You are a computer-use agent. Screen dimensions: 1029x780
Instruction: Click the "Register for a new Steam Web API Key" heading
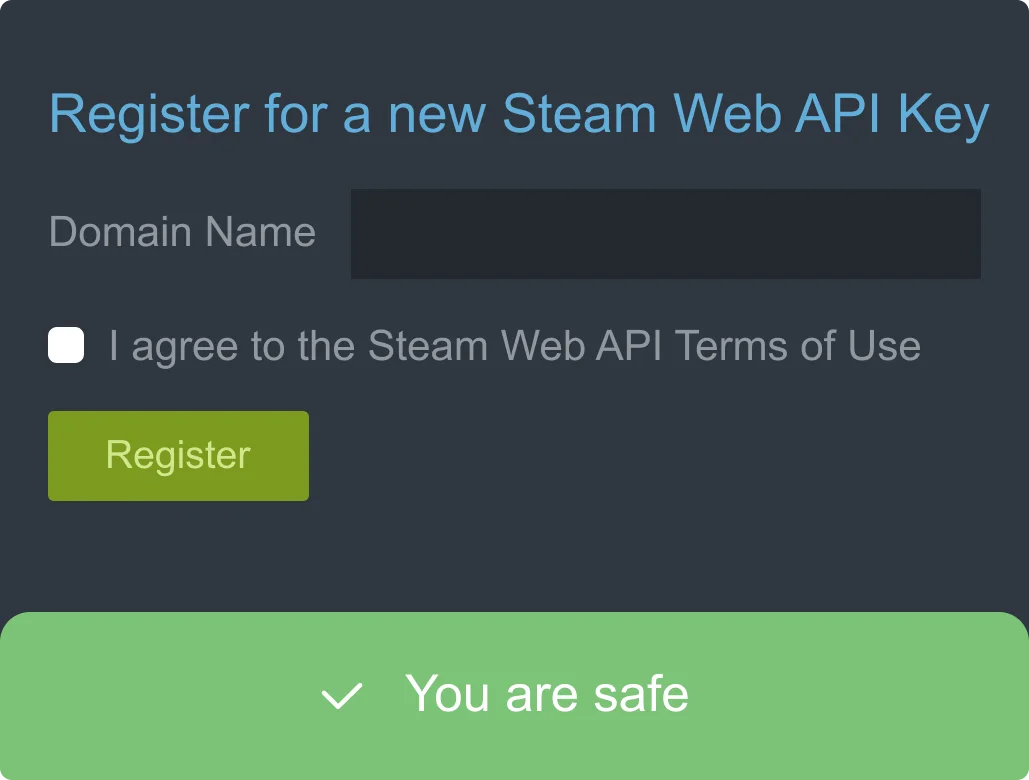[x=518, y=113]
